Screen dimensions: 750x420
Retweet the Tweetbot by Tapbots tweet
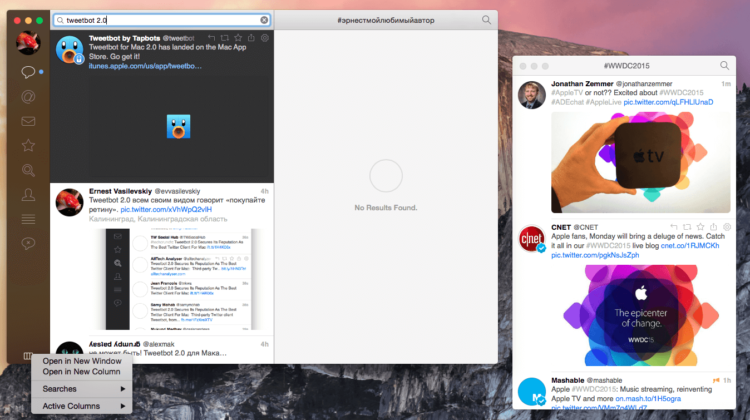point(225,38)
